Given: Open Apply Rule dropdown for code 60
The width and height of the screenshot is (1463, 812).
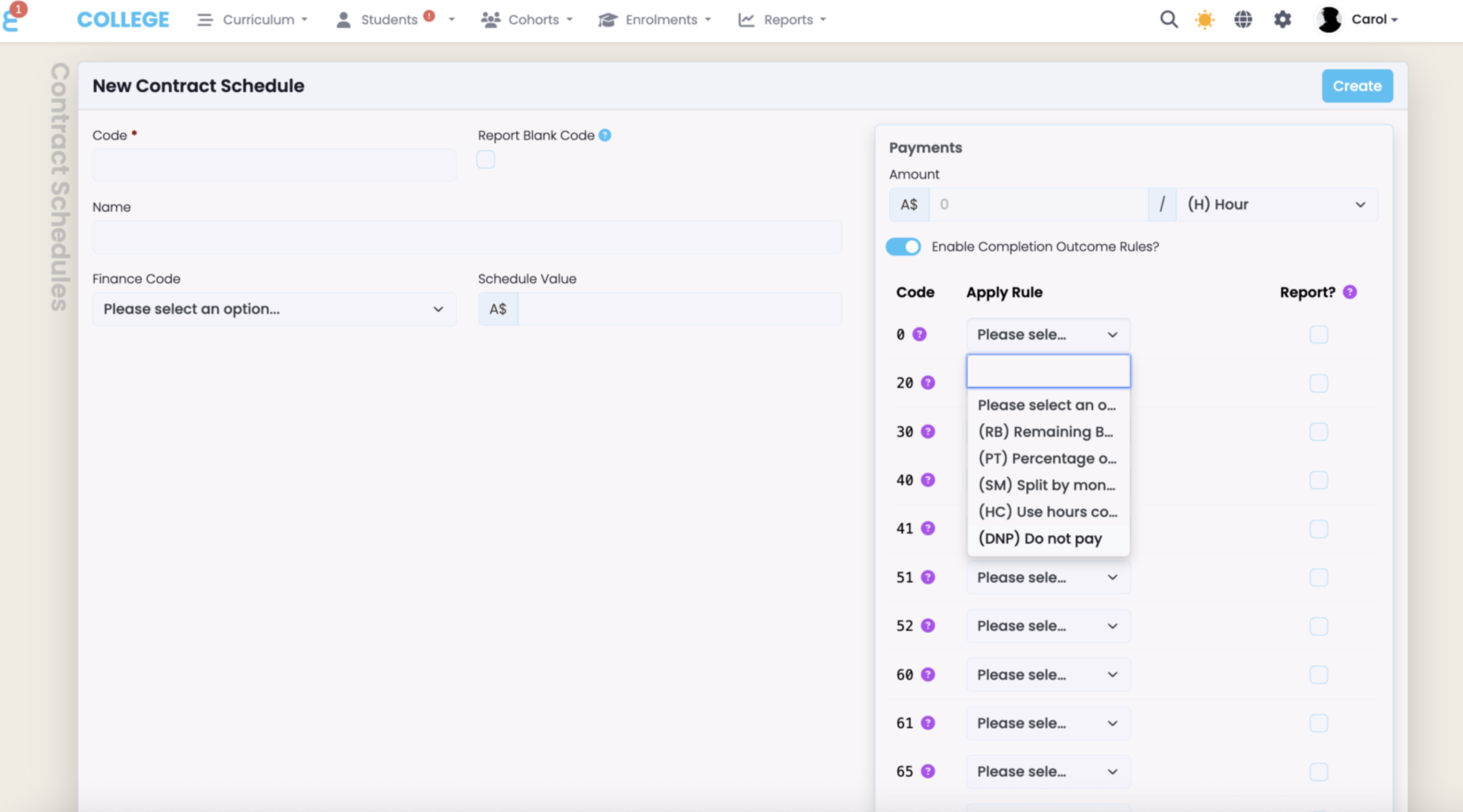Looking at the screenshot, I should tap(1048, 675).
